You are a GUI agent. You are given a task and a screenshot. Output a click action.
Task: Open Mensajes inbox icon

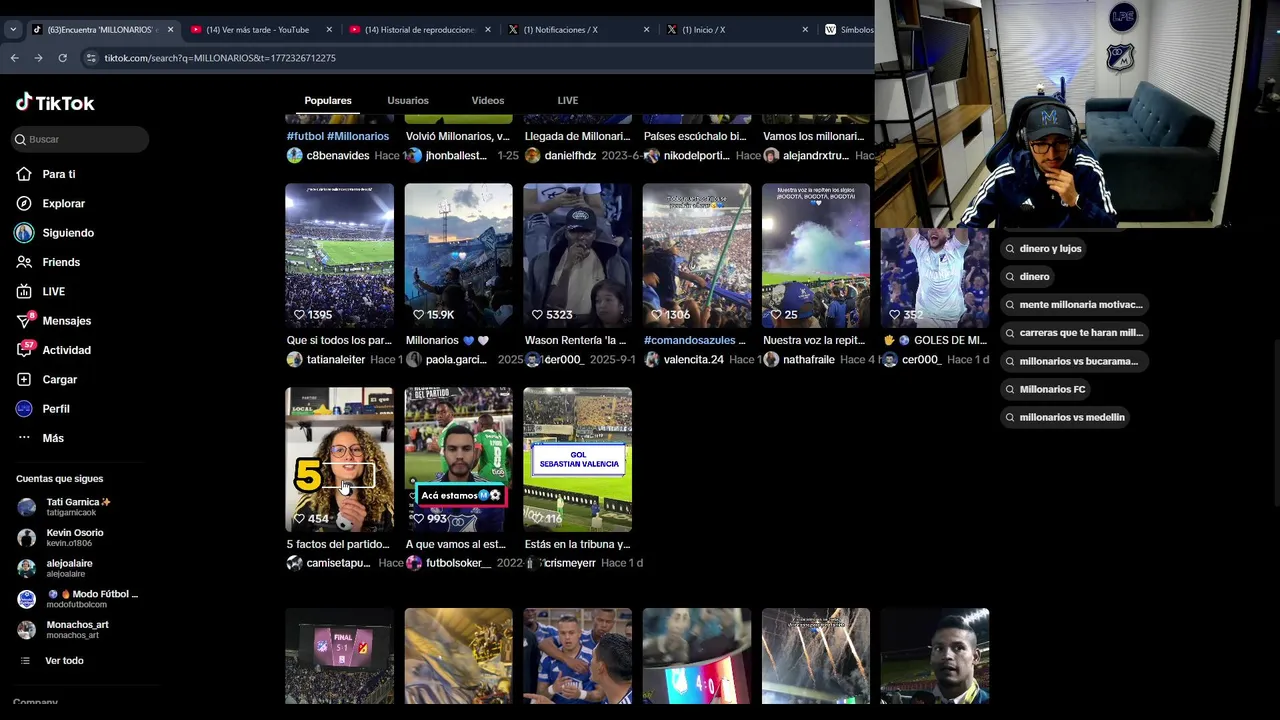(24, 321)
